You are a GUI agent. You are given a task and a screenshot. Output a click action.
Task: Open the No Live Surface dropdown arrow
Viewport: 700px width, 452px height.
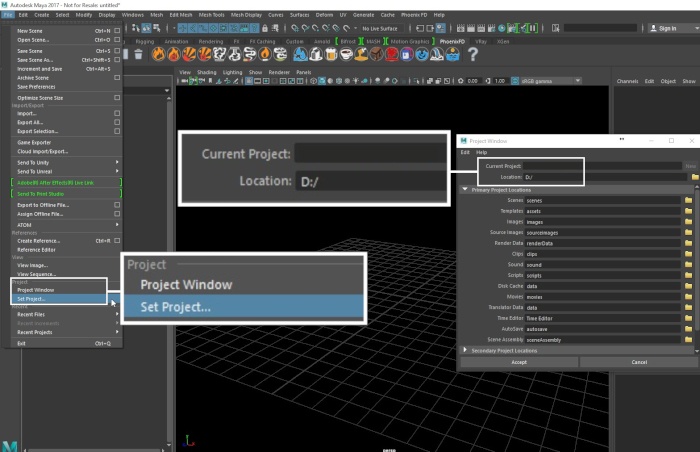355,28
